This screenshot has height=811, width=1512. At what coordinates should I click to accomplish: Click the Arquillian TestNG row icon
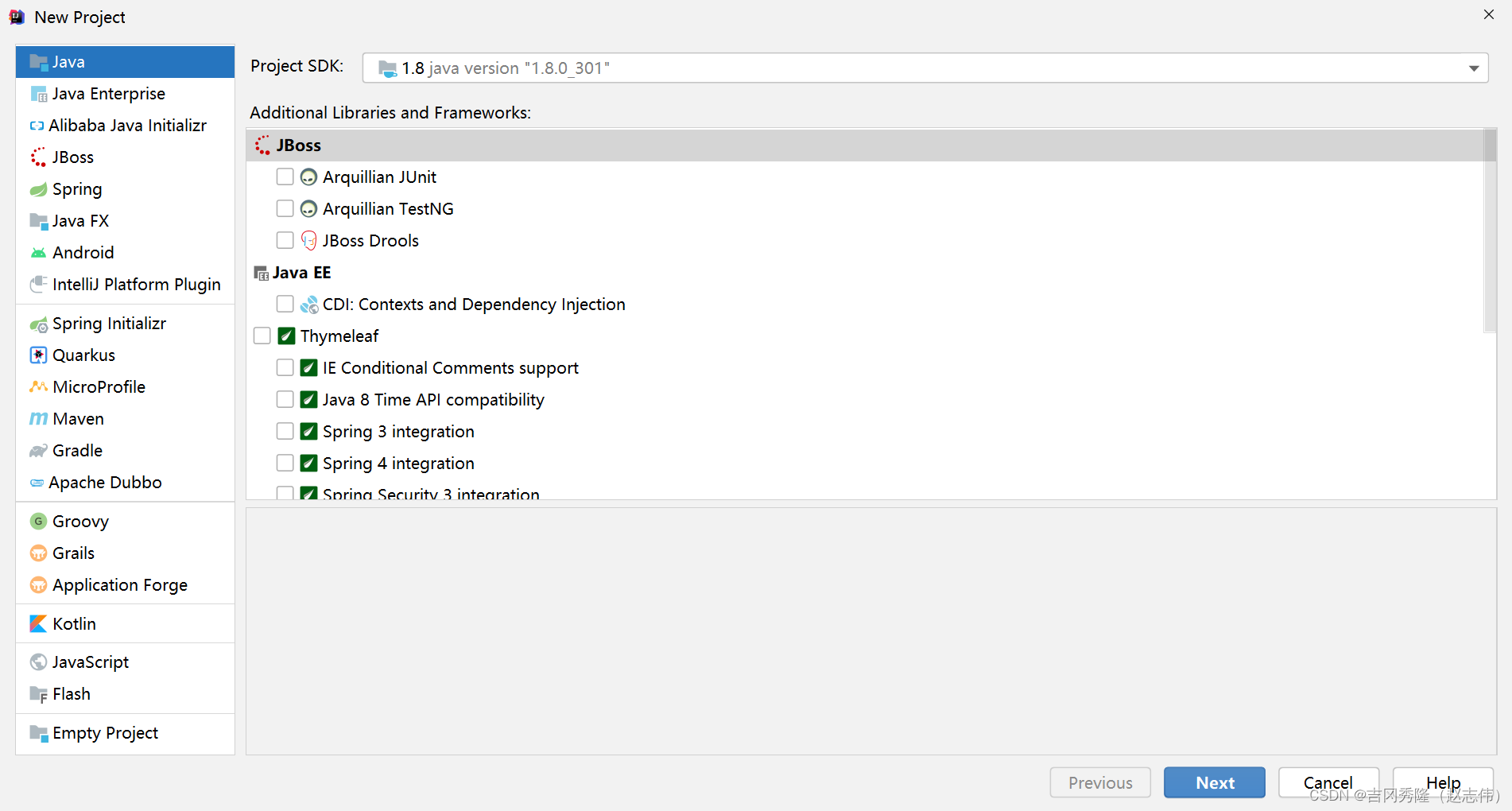(x=309, y=209)
